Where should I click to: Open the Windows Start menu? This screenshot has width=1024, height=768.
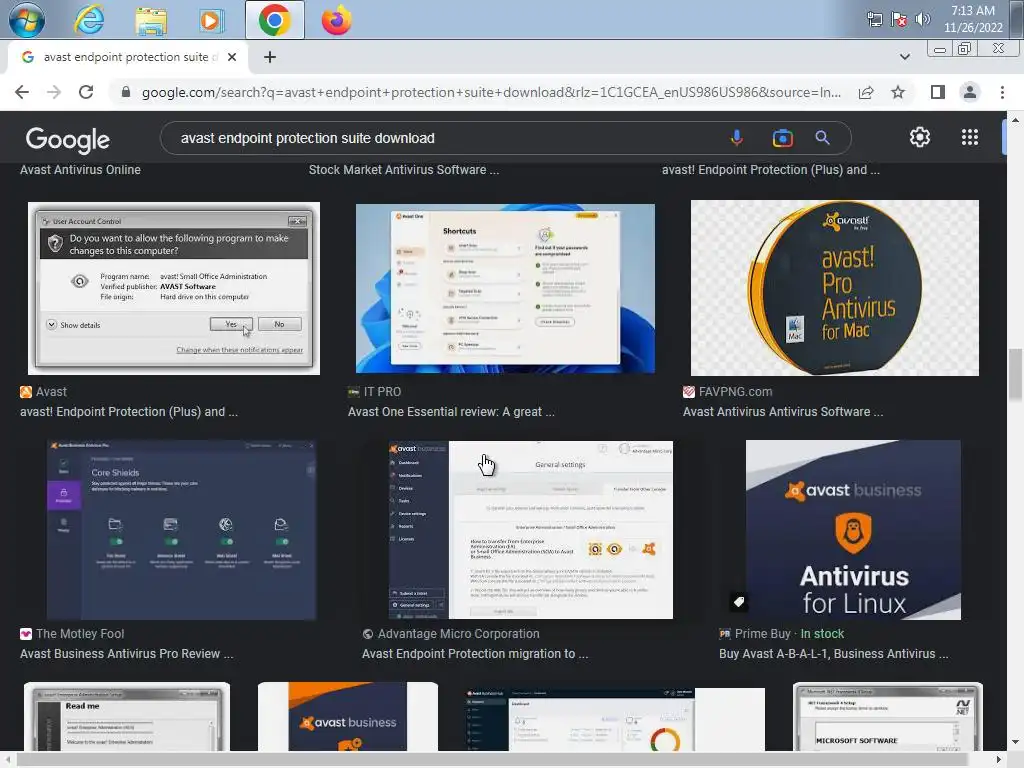coord(27,20)
